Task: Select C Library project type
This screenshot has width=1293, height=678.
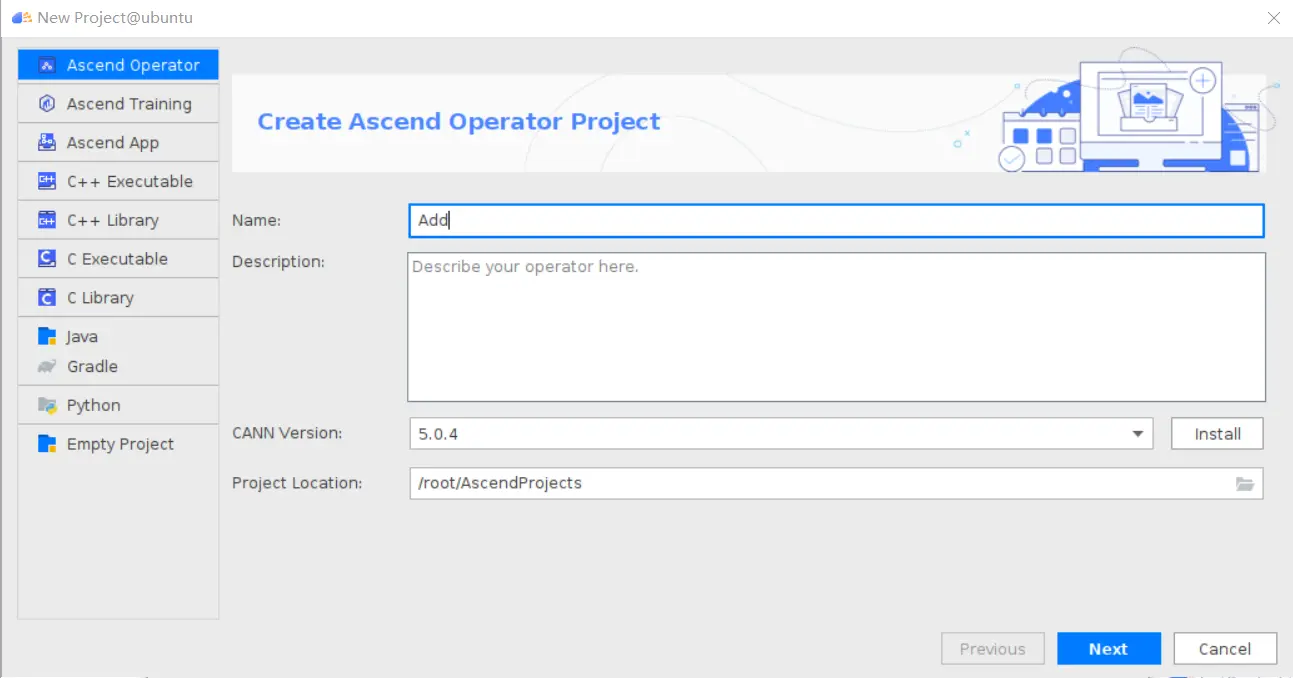Action: pyautogui.click(x=118, y=298)
